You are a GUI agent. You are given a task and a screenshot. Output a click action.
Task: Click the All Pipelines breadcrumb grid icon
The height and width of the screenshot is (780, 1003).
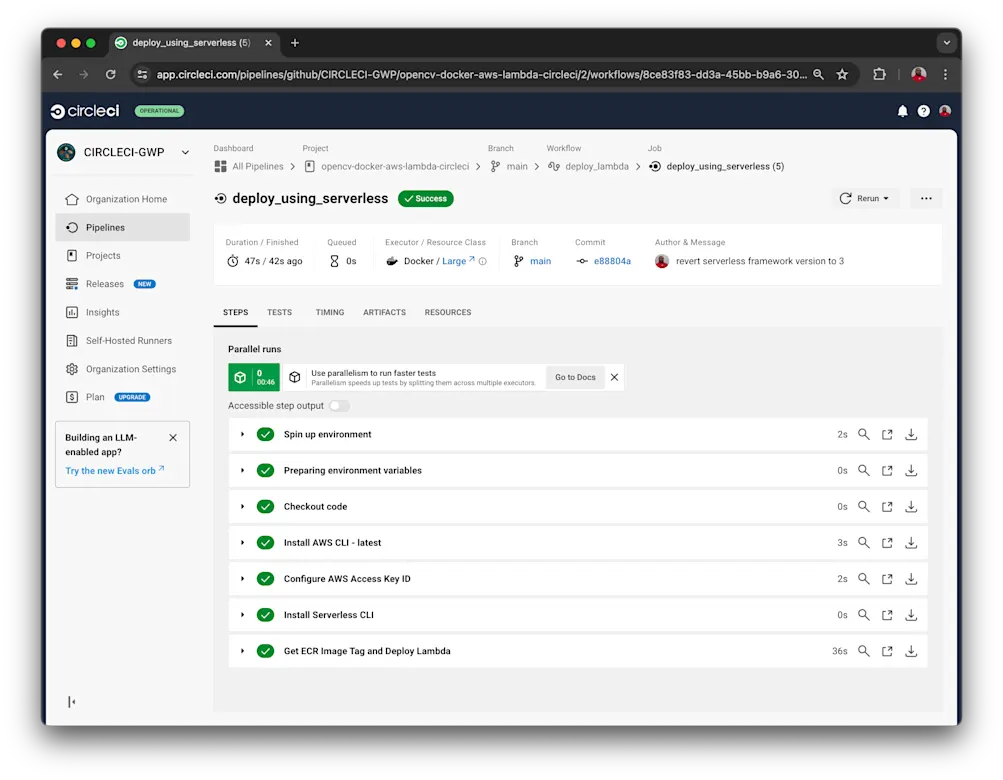pyautogui.click(x=221, y=166)
